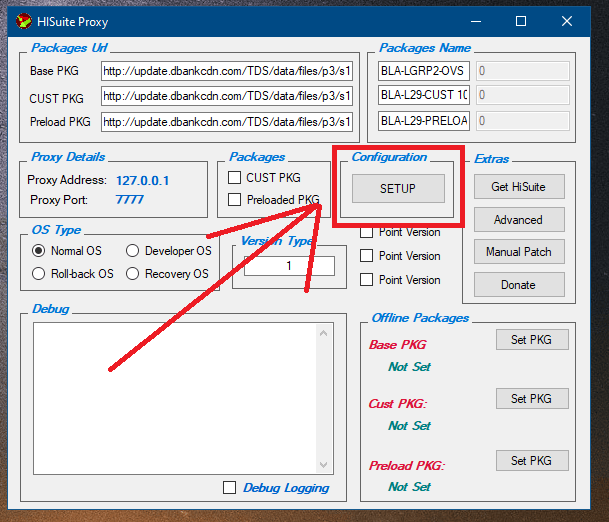Enable the Debug Logging checkbox
Image resolution: width=609 pixels, height=522 pixels.
(229, 487)
